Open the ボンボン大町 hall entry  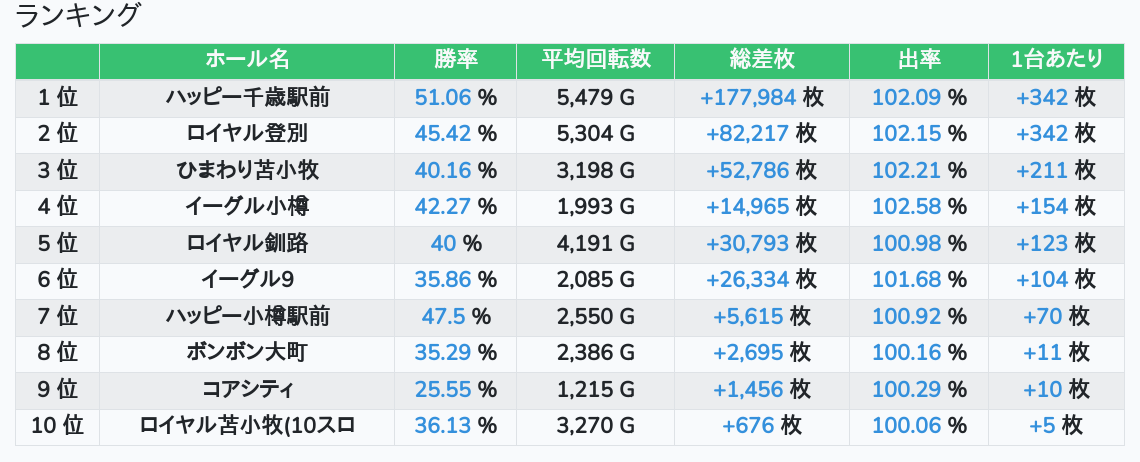point(247,353)
